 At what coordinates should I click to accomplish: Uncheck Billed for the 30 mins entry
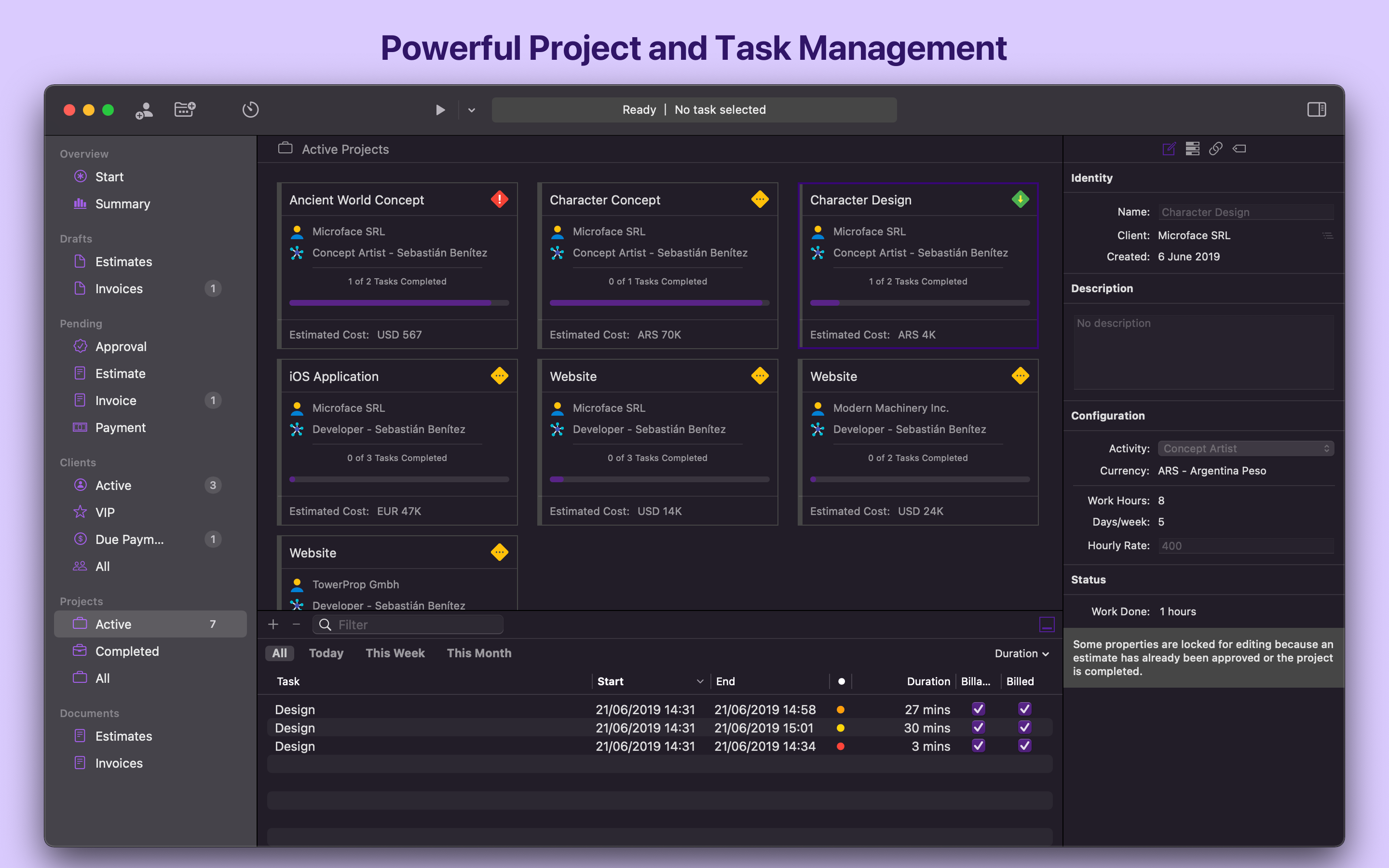tap(1024, 727)
